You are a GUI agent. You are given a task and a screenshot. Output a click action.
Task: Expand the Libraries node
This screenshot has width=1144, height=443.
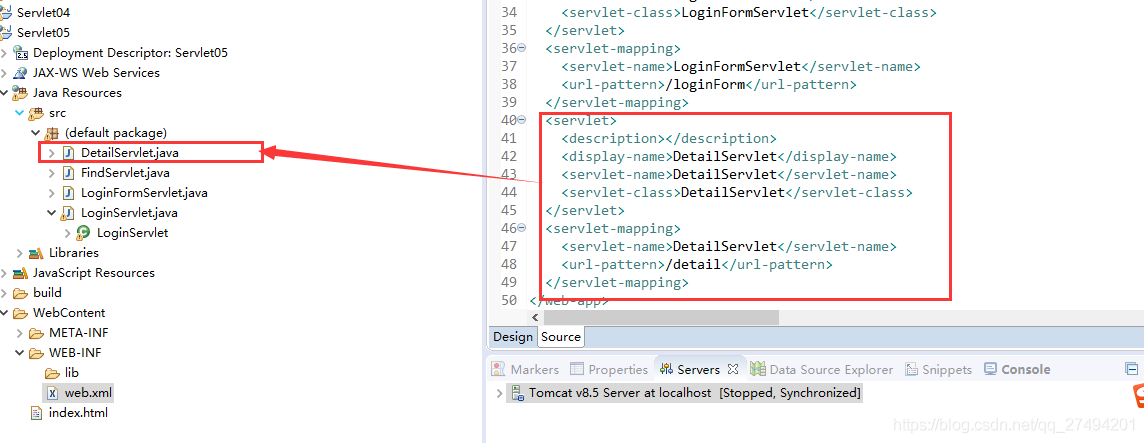pos(20,253)
